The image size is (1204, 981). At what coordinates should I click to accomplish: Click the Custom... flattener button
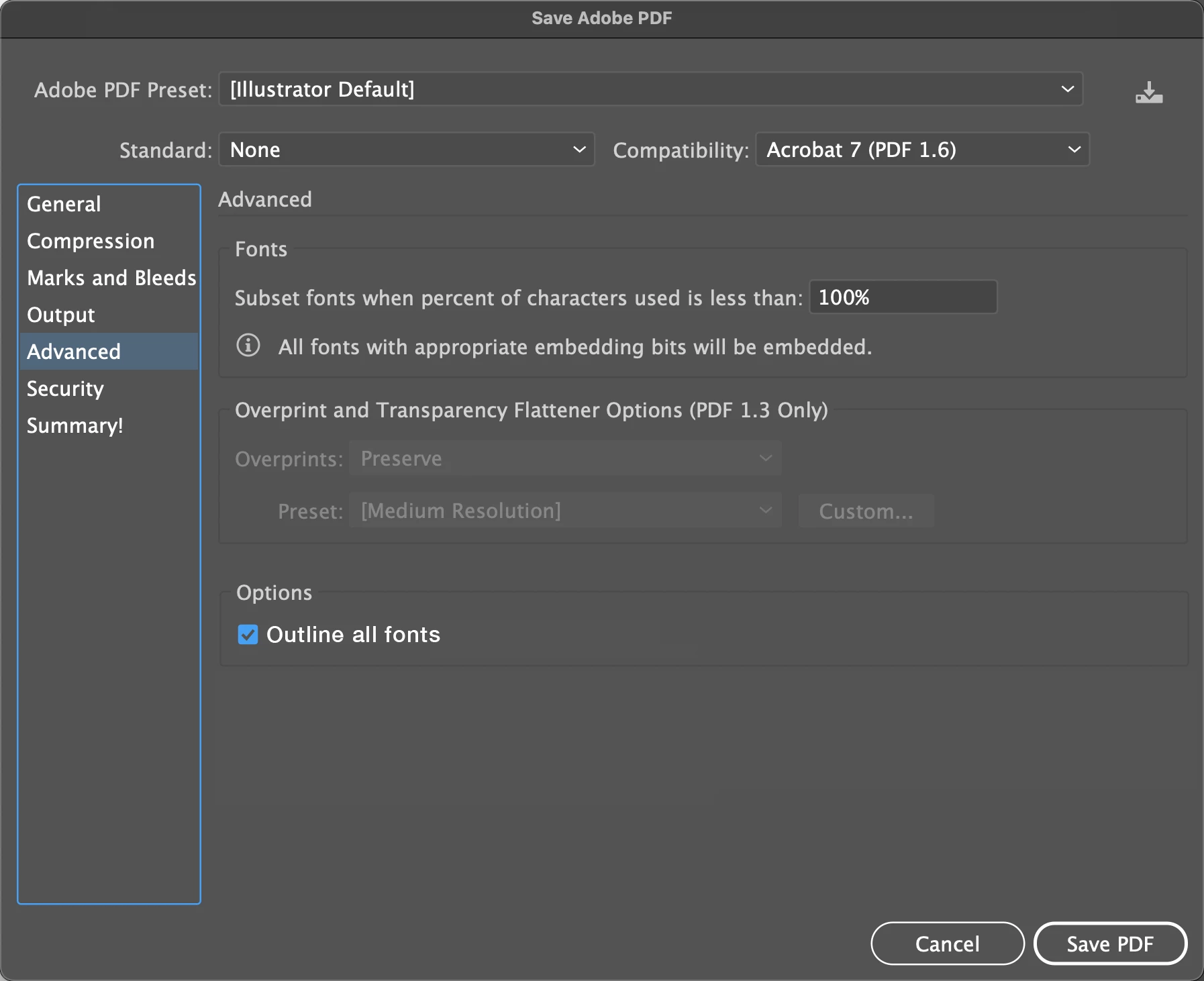click(866, 511)
